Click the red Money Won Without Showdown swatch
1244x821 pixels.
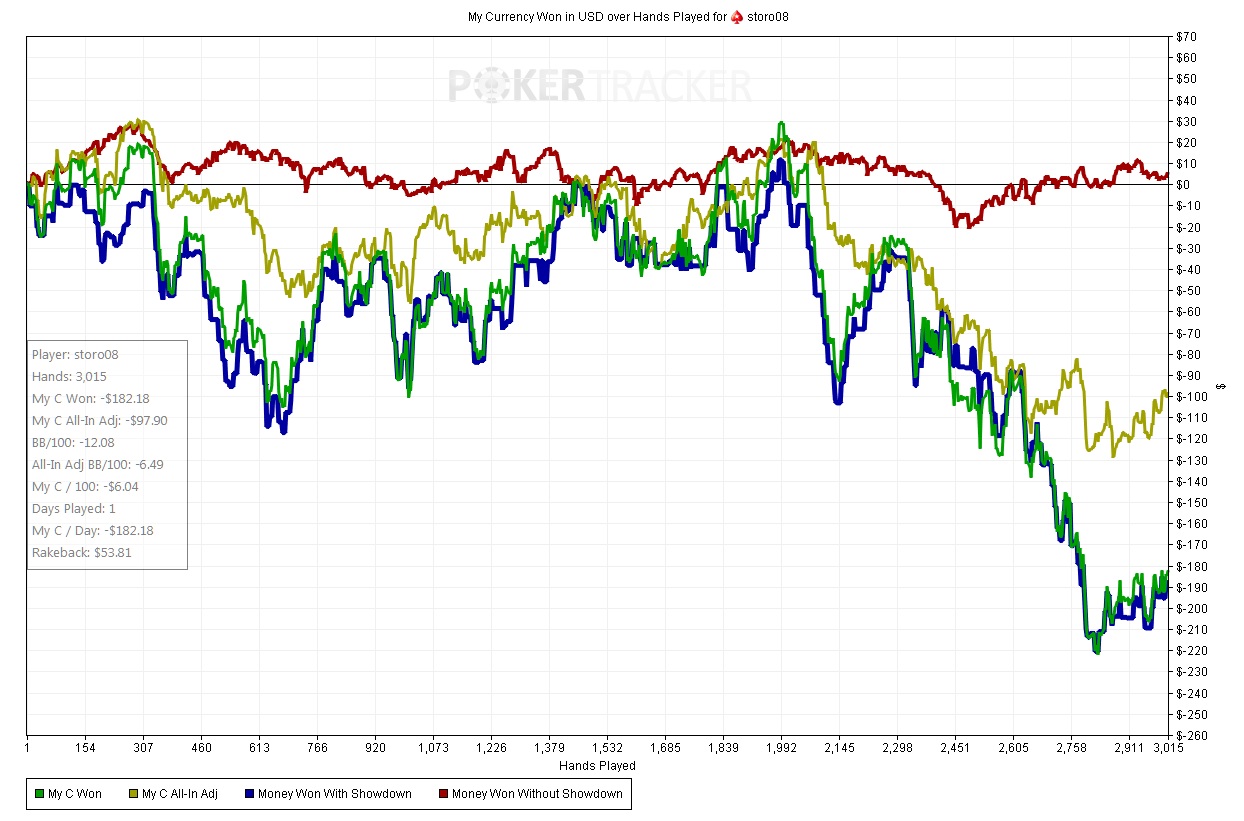pyautogui.click(x=443, y=794)
